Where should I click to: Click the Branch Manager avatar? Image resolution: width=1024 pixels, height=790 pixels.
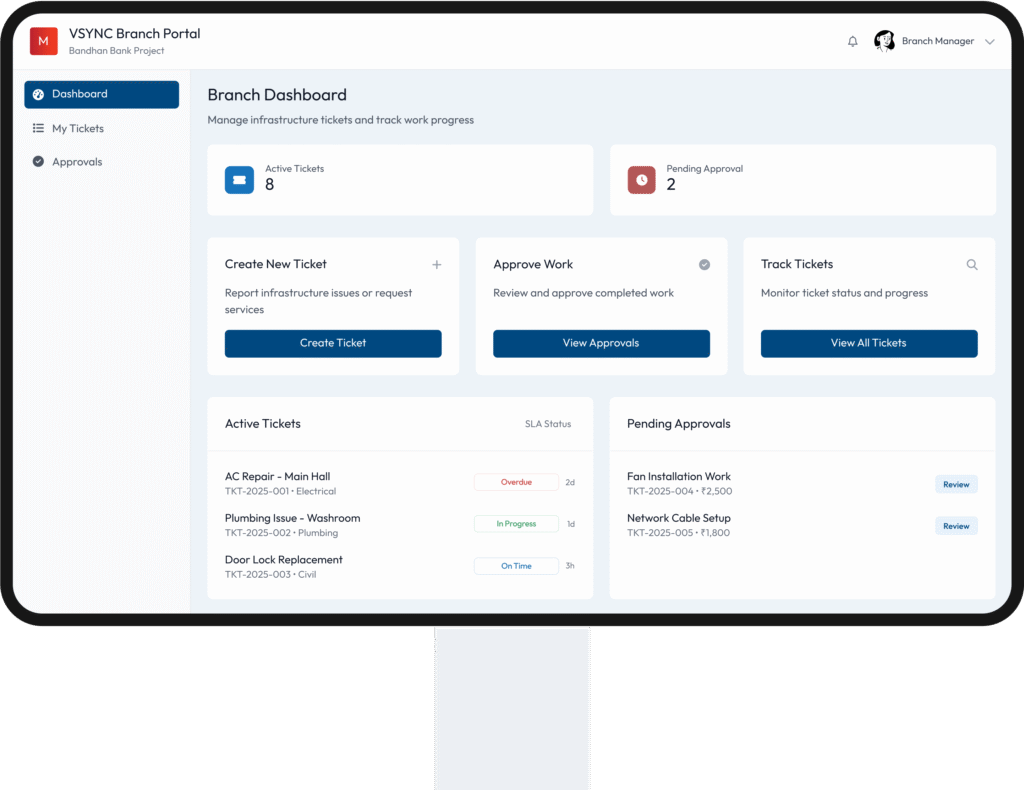pyautogui.click(x=884, y=41)
